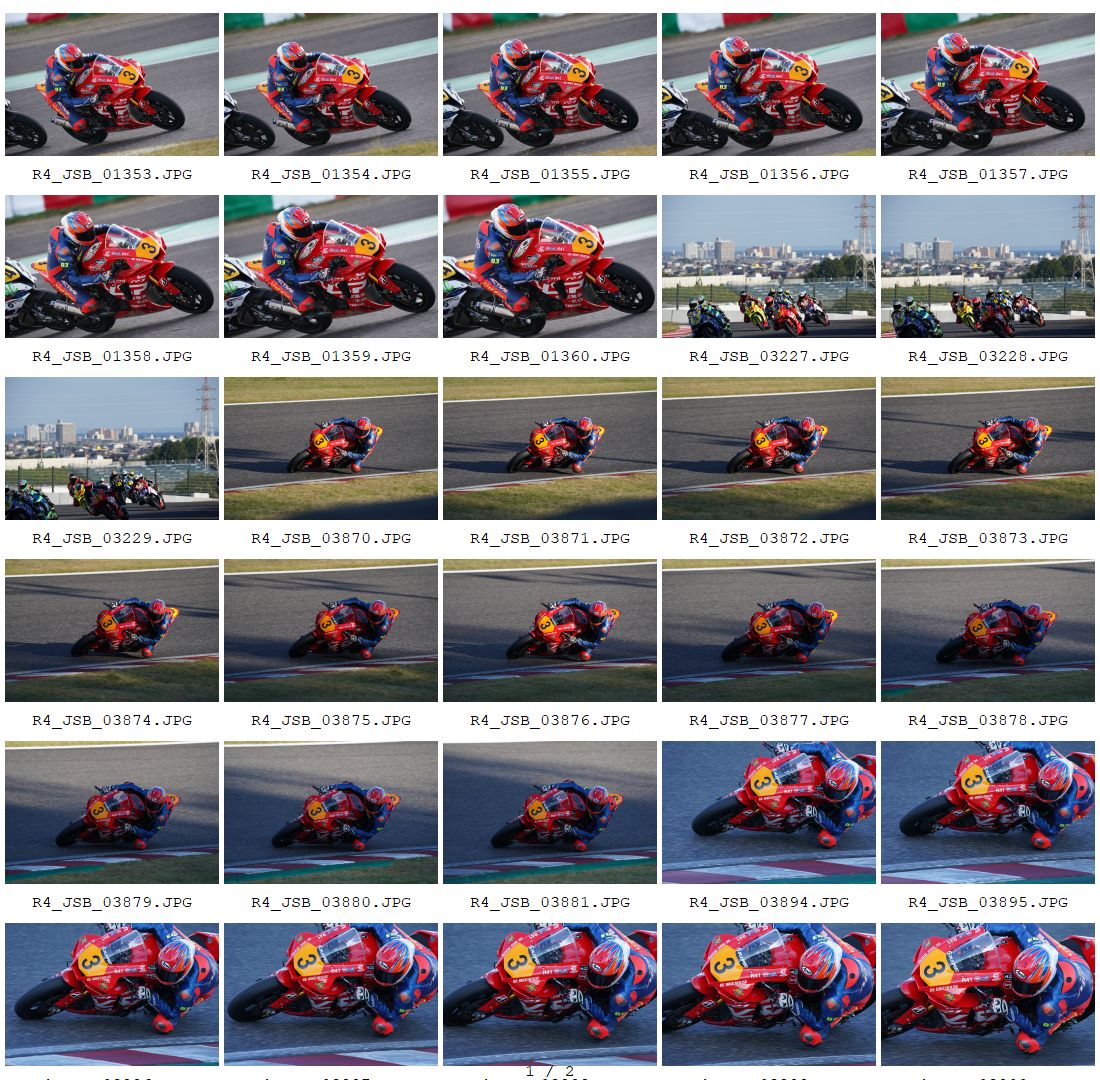Select the R4_JSB_01355.JPG image
This screenshot has width=1100, height=1080.
click(550, 84)
